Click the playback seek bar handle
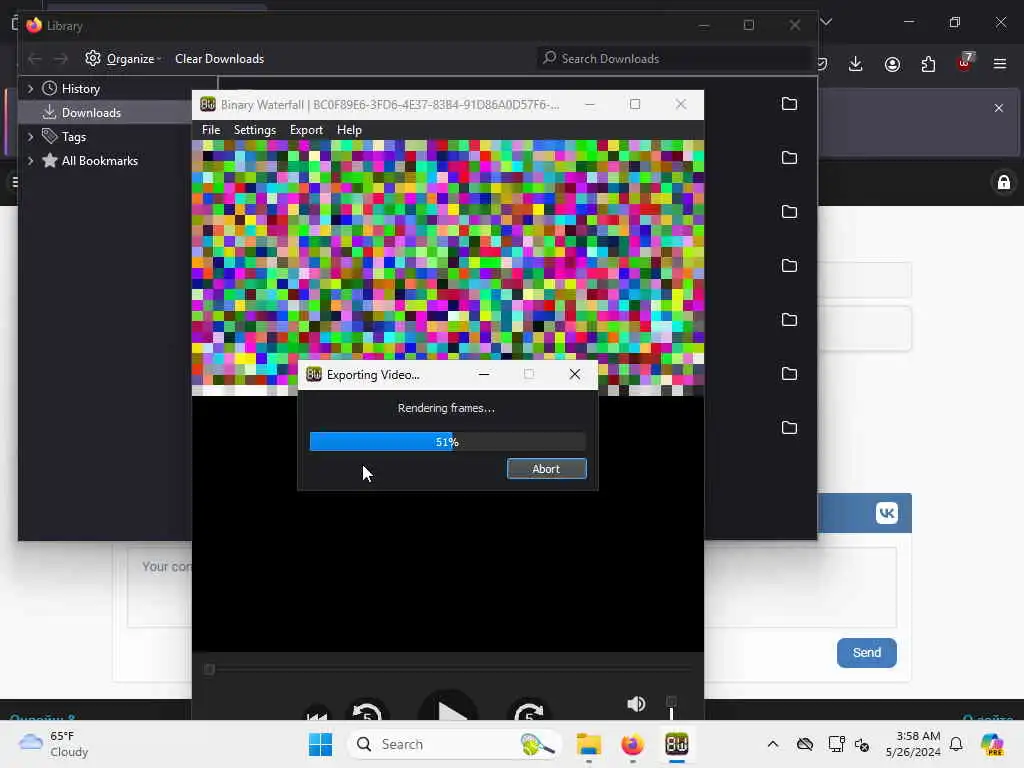This screenshot has width=1024, height=768. [209, 669]
